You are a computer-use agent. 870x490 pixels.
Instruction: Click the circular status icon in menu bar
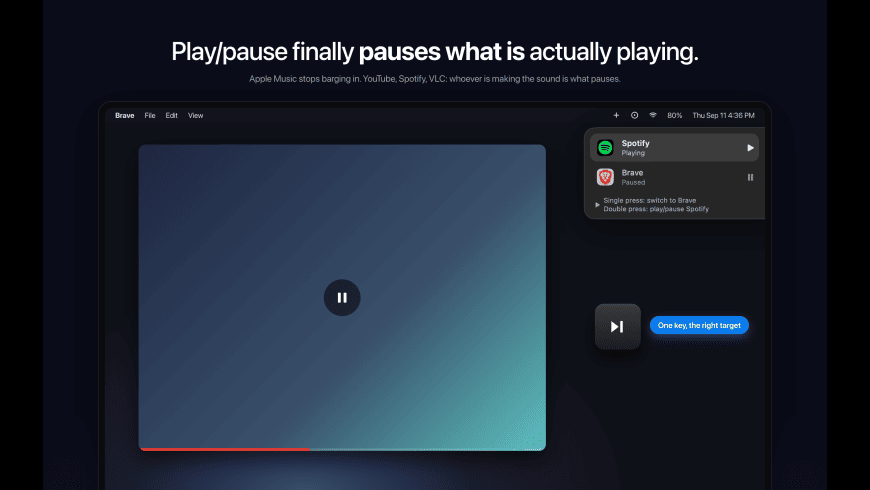point(634,115)
